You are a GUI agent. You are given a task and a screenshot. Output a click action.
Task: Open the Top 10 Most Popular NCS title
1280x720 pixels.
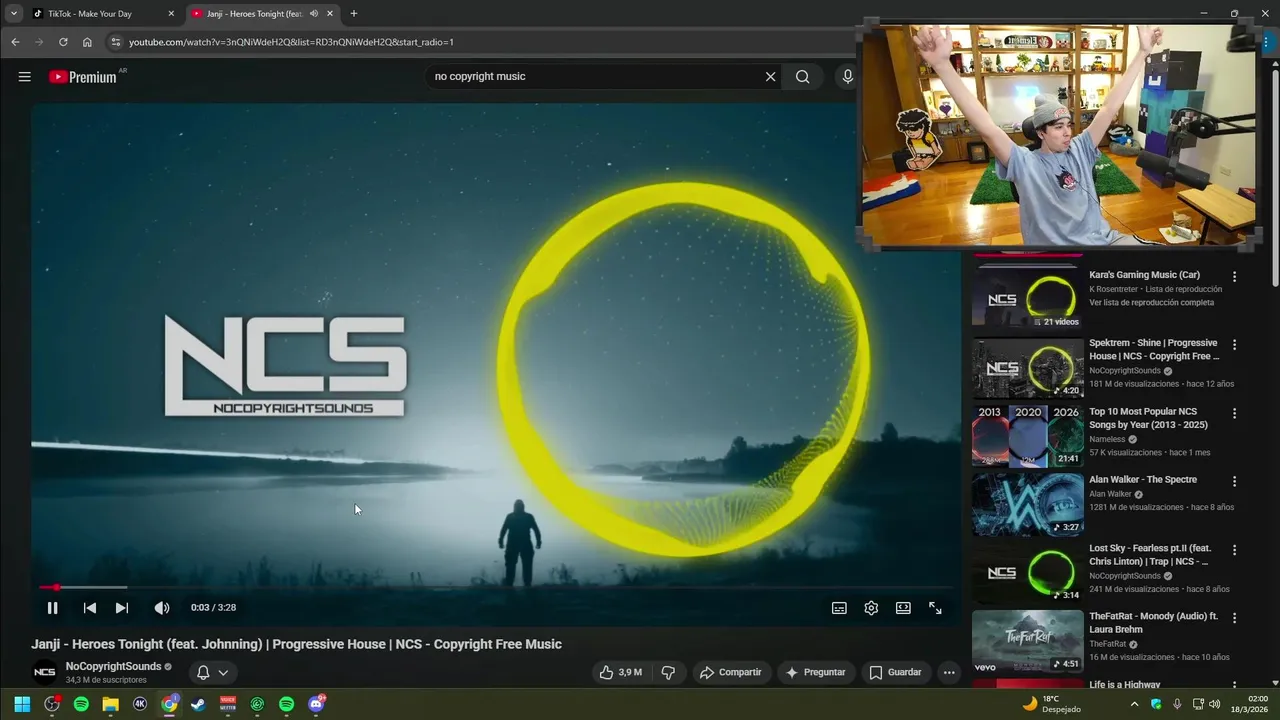(x=1148, y=418)
